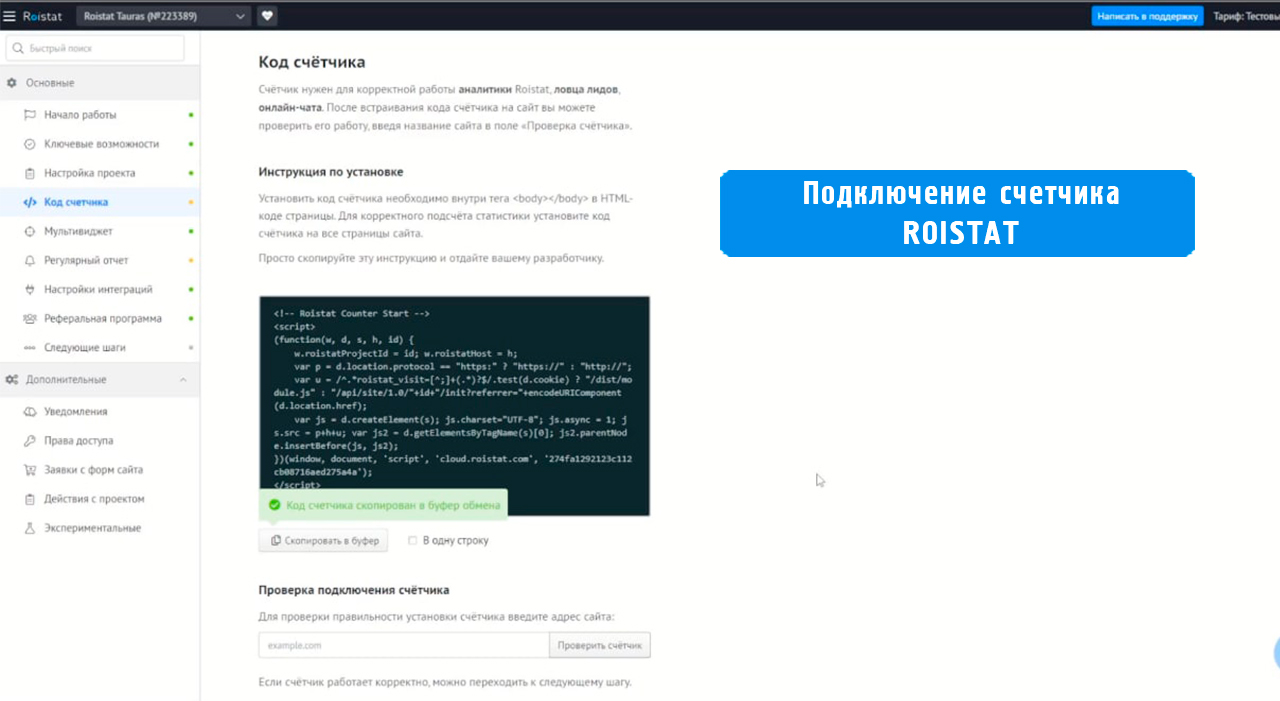Click the blue chat bubble at the right edge
Viewport: 1280px width, 701px height.
[x=1277, y=653]
